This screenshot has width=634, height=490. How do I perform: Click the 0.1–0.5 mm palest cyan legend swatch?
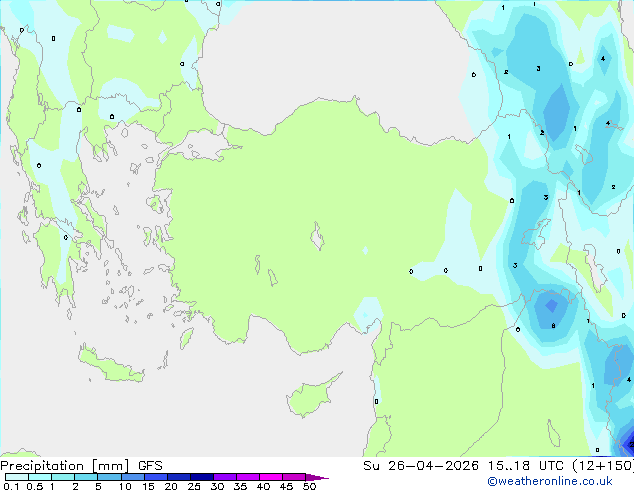point(17,477)
